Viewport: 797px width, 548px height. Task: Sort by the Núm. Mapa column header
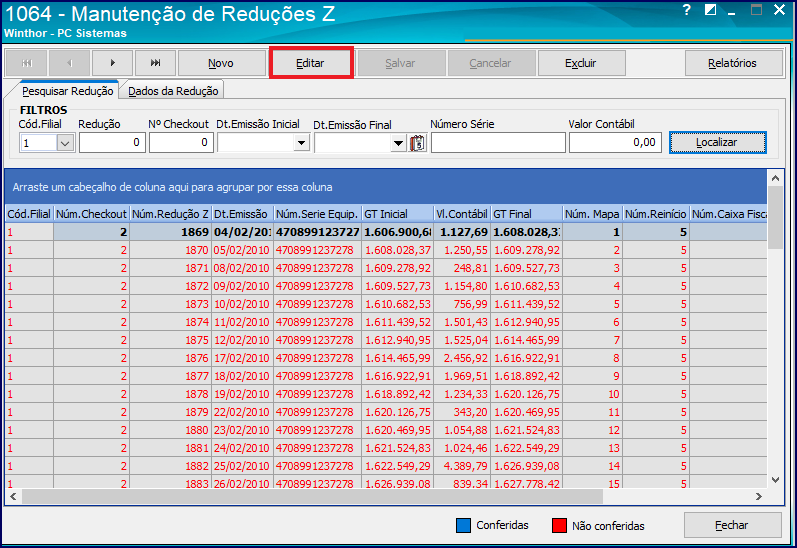pyautogui.click(x=593, y=214)
